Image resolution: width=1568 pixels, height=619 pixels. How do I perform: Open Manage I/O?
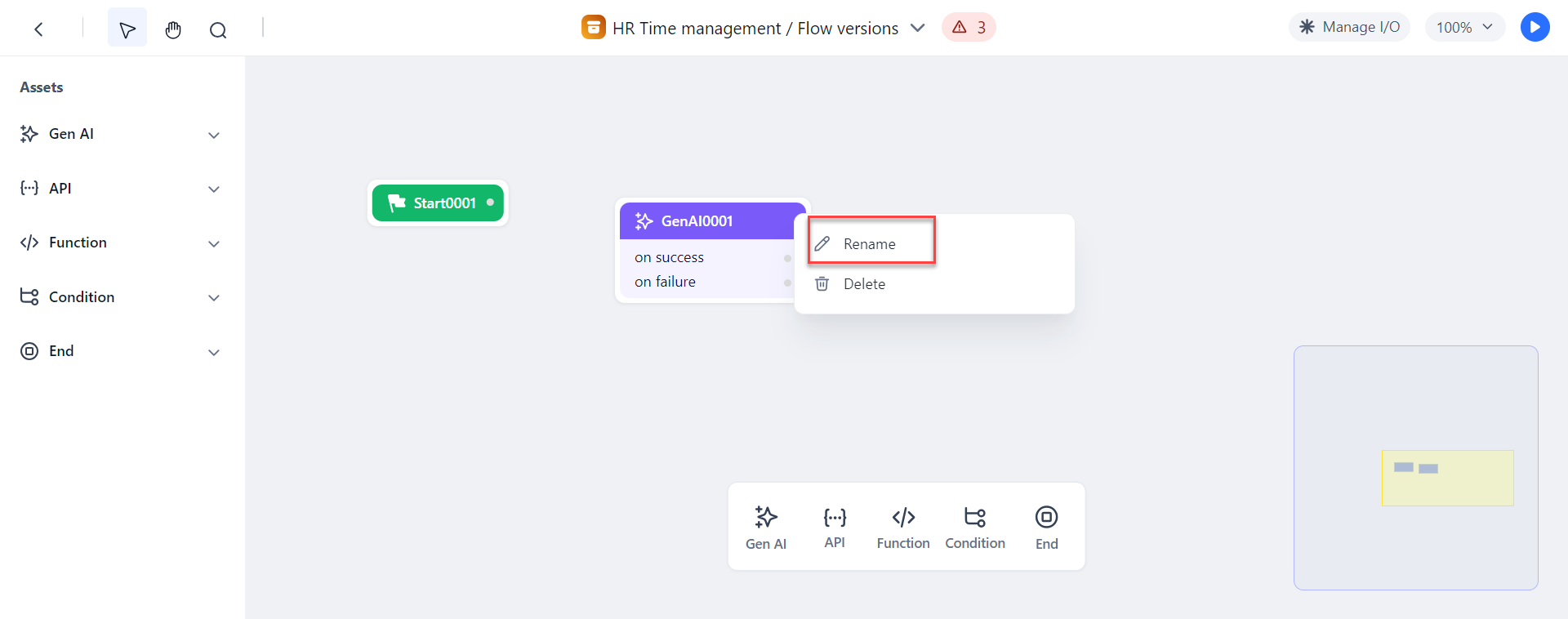point(1349,27)
